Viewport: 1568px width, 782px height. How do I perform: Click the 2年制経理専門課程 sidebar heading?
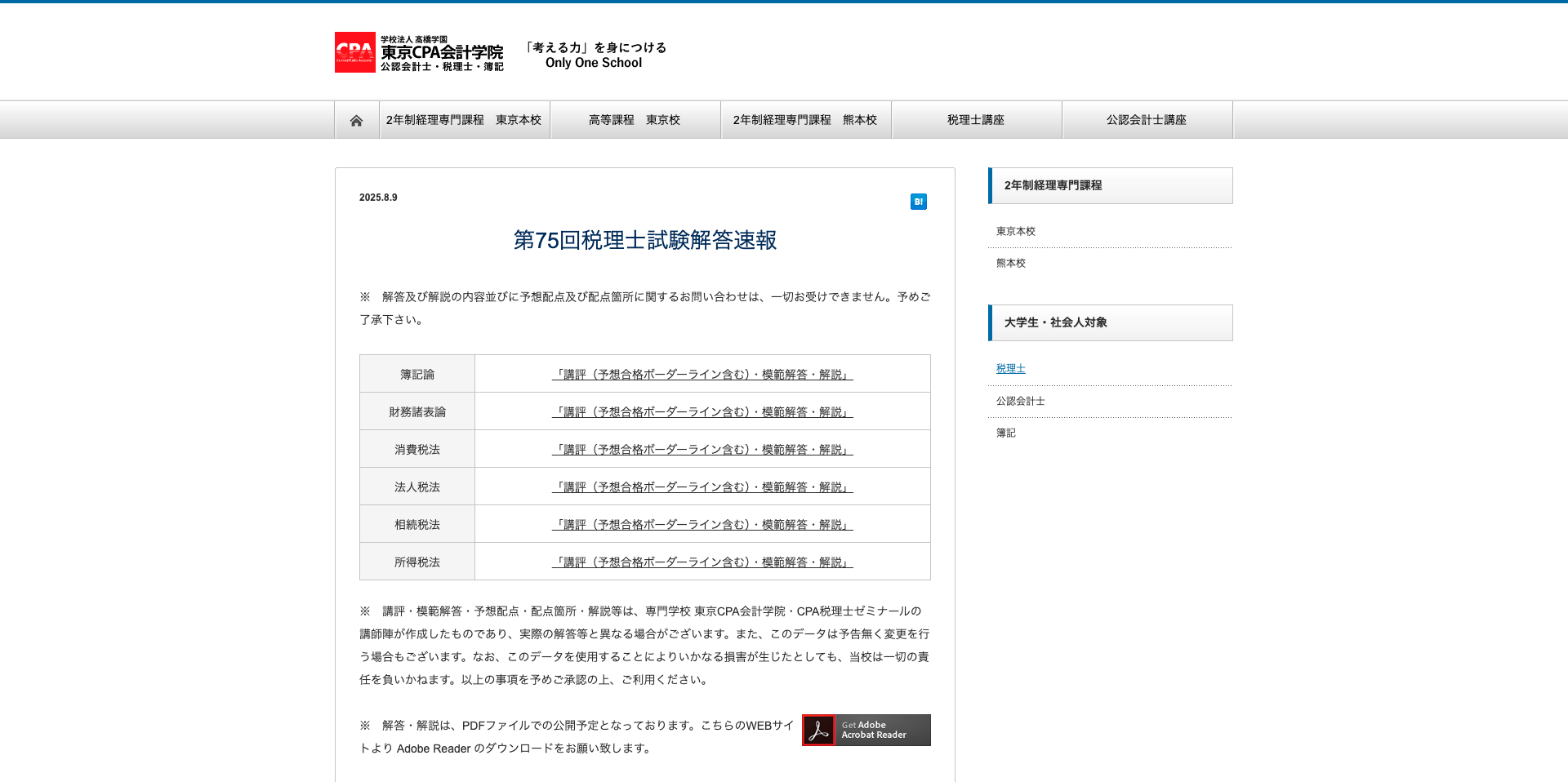pyautogui.click(x=1111, y=186)
